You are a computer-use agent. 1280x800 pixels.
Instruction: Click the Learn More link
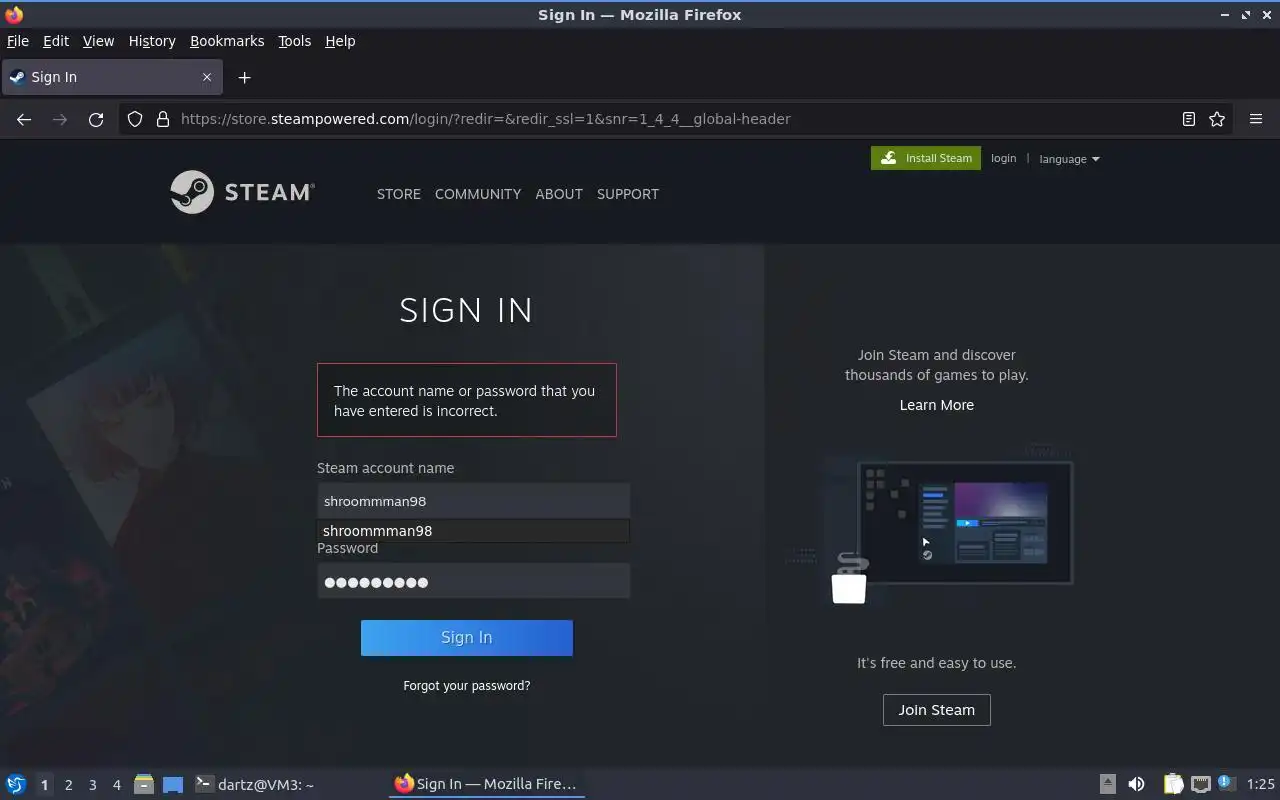tap(937, 405)
